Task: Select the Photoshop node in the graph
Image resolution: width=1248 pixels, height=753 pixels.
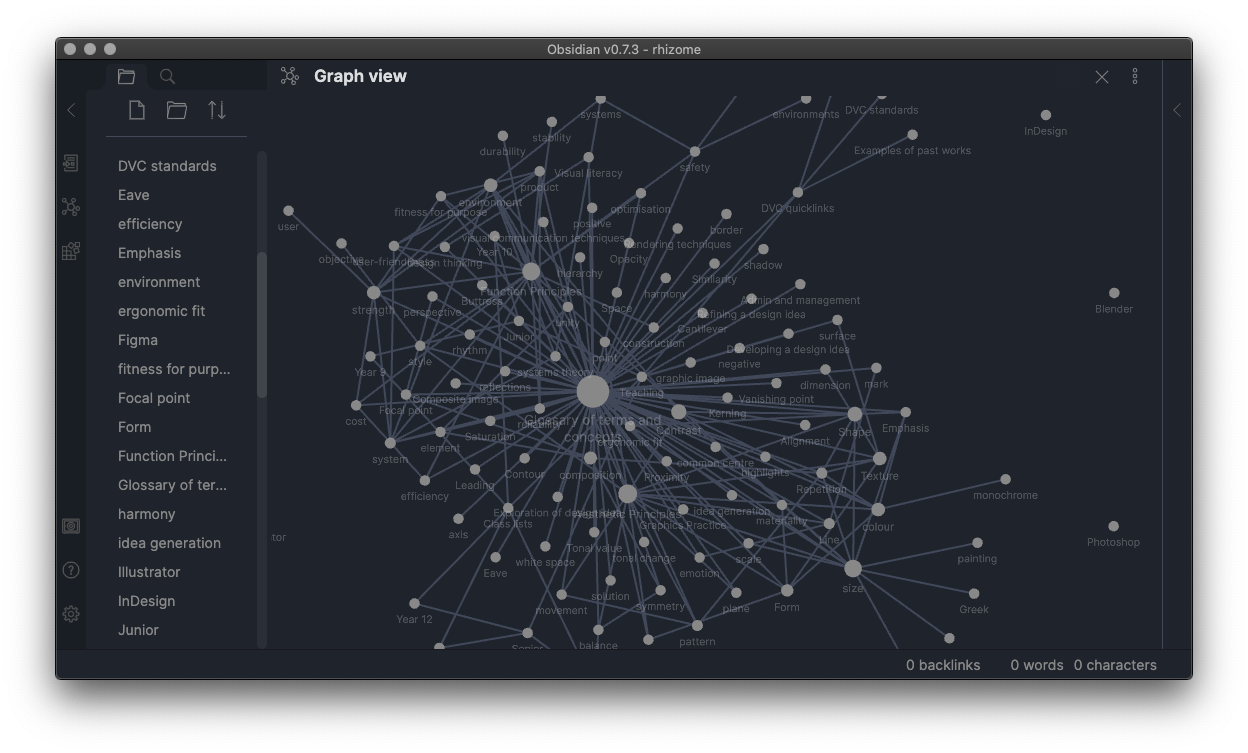Action: pos(1113,524)
